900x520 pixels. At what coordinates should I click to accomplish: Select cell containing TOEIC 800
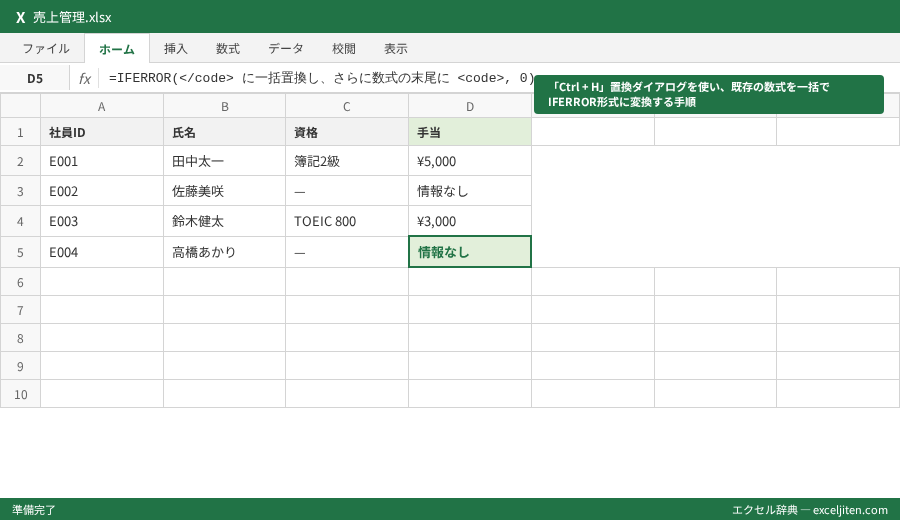click(347, 221)
